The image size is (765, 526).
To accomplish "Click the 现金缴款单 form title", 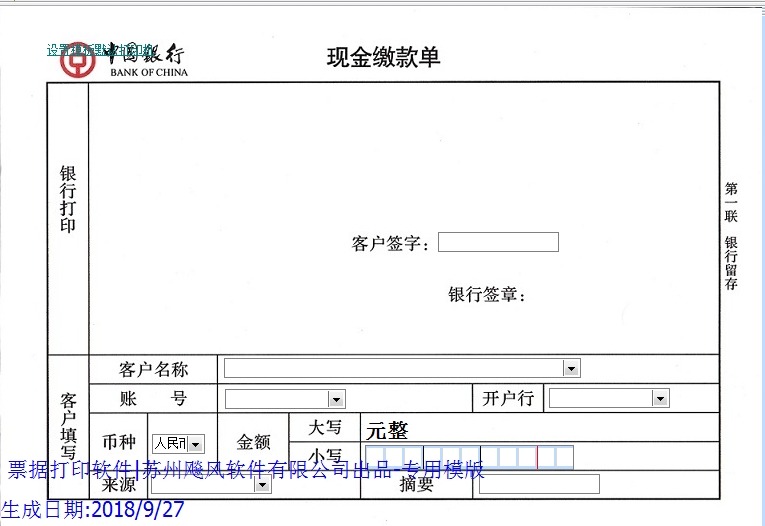I will 383,57.
